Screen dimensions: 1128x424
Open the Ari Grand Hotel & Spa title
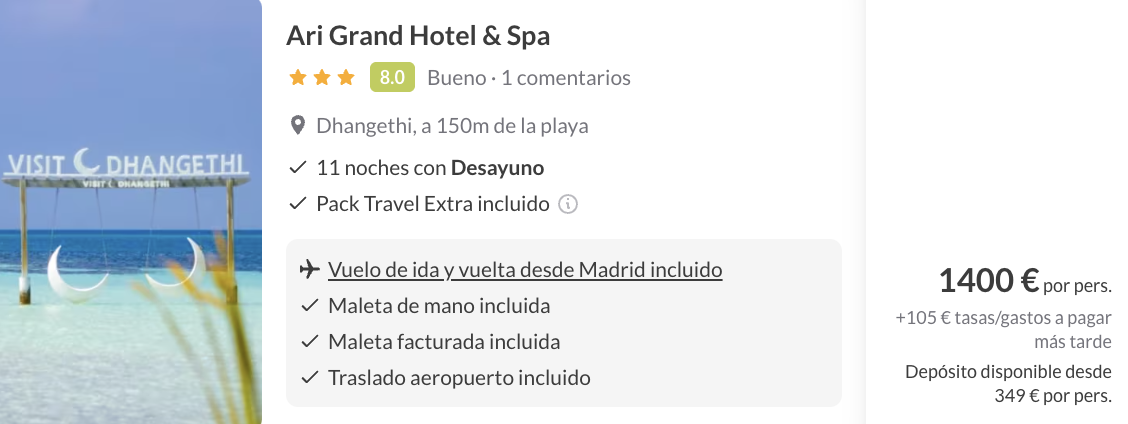(418, 36)
